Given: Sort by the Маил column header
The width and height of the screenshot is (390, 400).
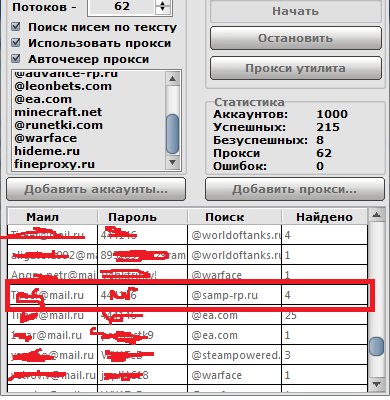Looking at the screenshot, I should 53,217.
